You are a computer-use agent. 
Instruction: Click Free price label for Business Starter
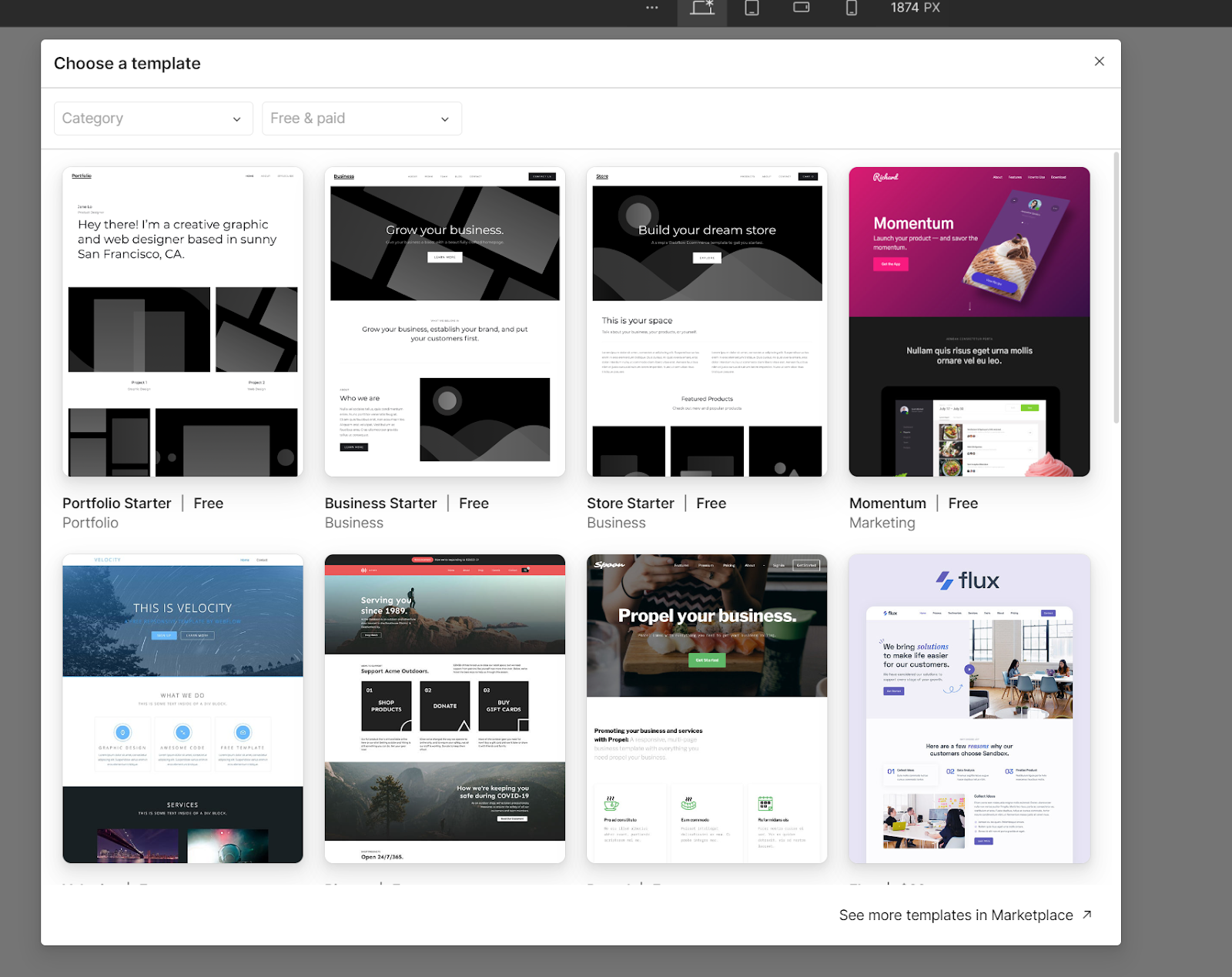click(x=474, y=504)
